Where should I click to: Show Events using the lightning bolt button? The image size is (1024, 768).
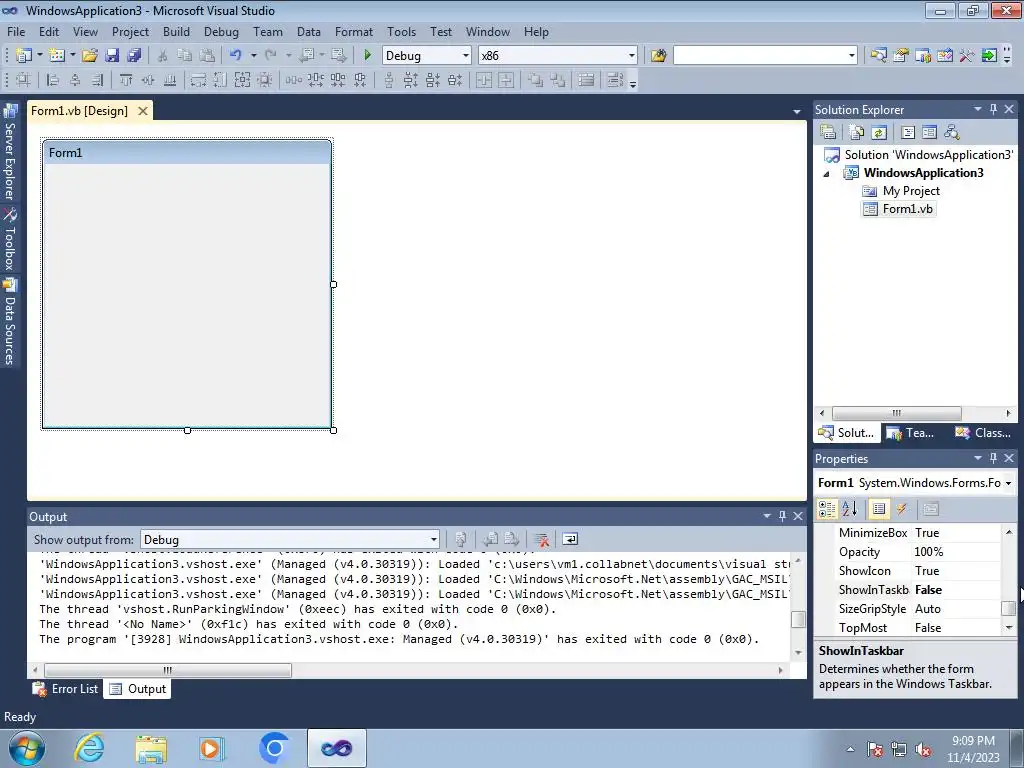(x=902, y=509)
